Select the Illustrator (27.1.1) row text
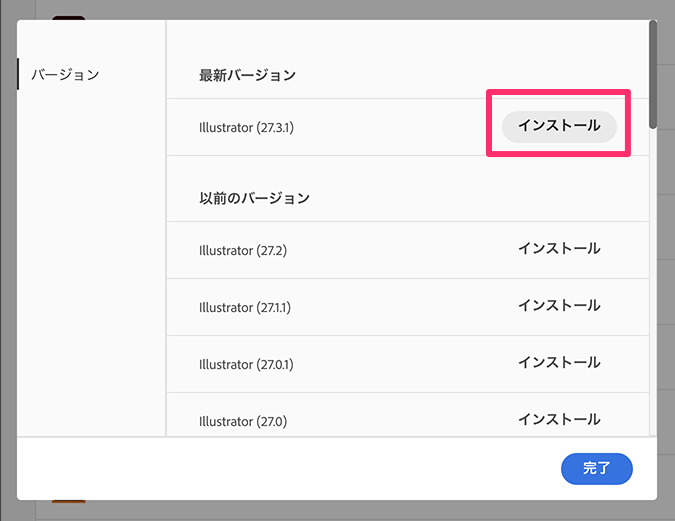Viewport: 675px width, 521px height. (x=245, y=307)
